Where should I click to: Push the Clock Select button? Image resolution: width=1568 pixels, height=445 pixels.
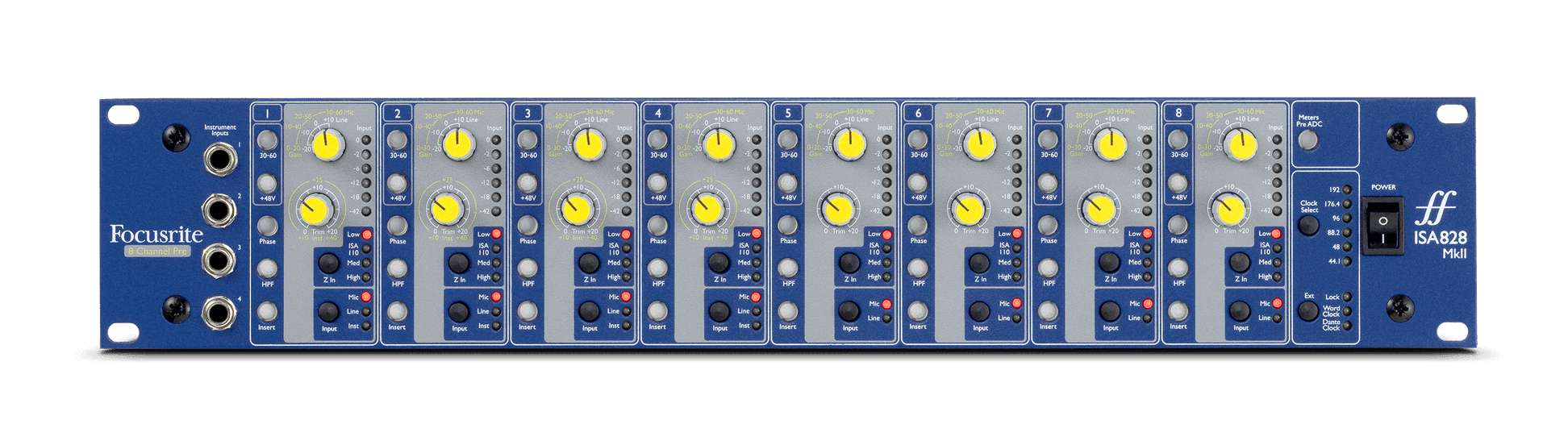[x=1308, y=225]
